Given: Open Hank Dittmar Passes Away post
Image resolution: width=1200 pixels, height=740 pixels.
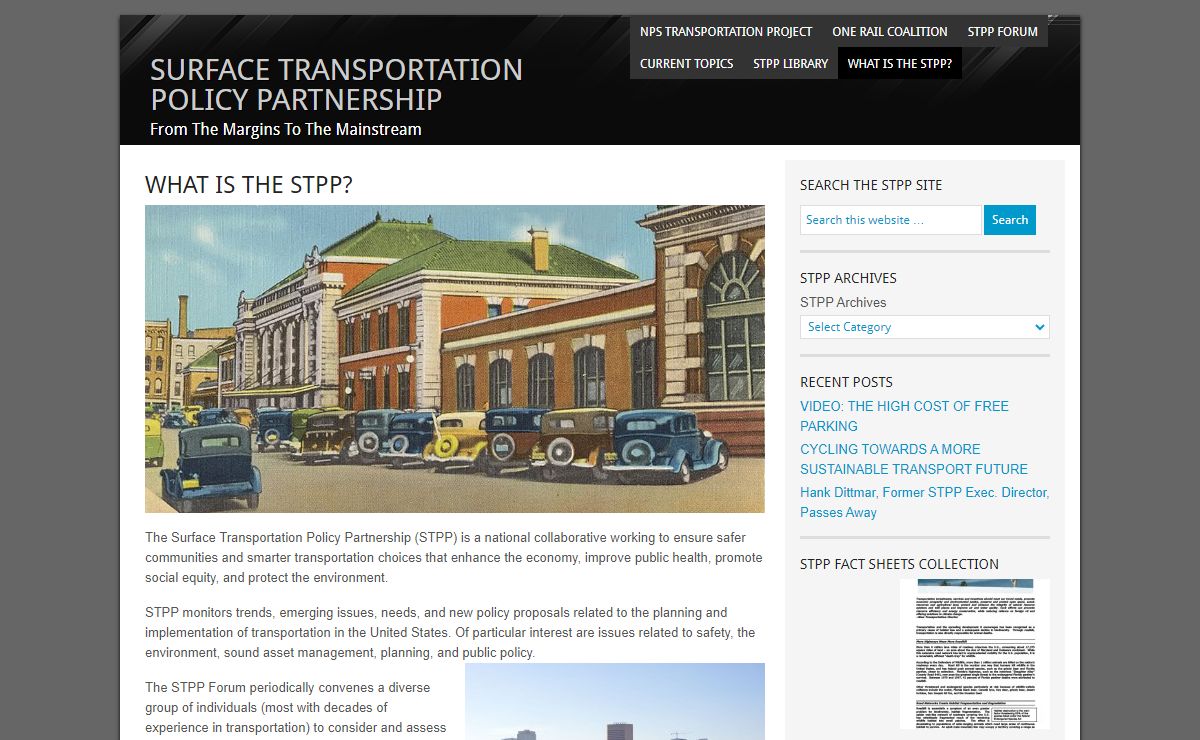Looking at the screenshot, I should 924,502.
